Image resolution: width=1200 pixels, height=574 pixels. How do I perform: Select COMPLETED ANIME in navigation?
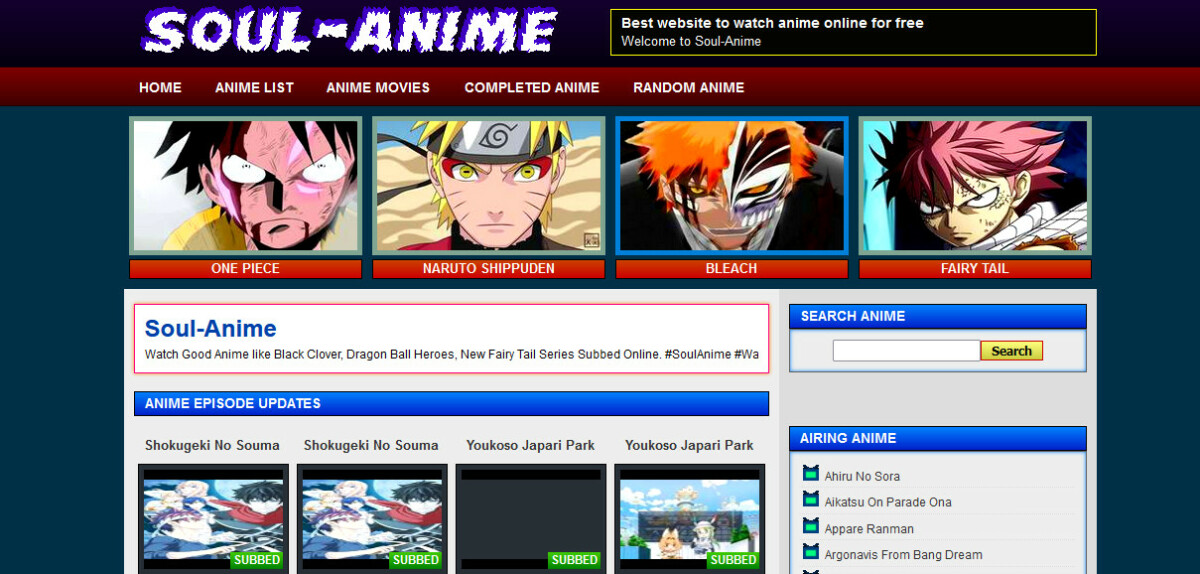pyautogui.click(x=532, y=88)
